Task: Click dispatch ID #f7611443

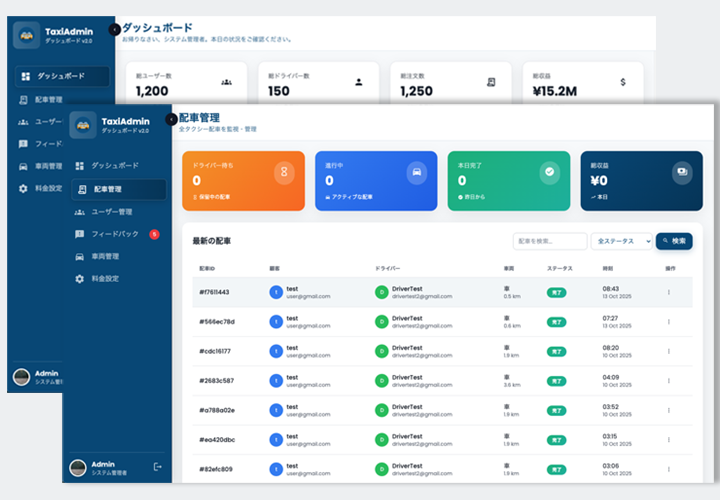Action: tap(214, 292)
